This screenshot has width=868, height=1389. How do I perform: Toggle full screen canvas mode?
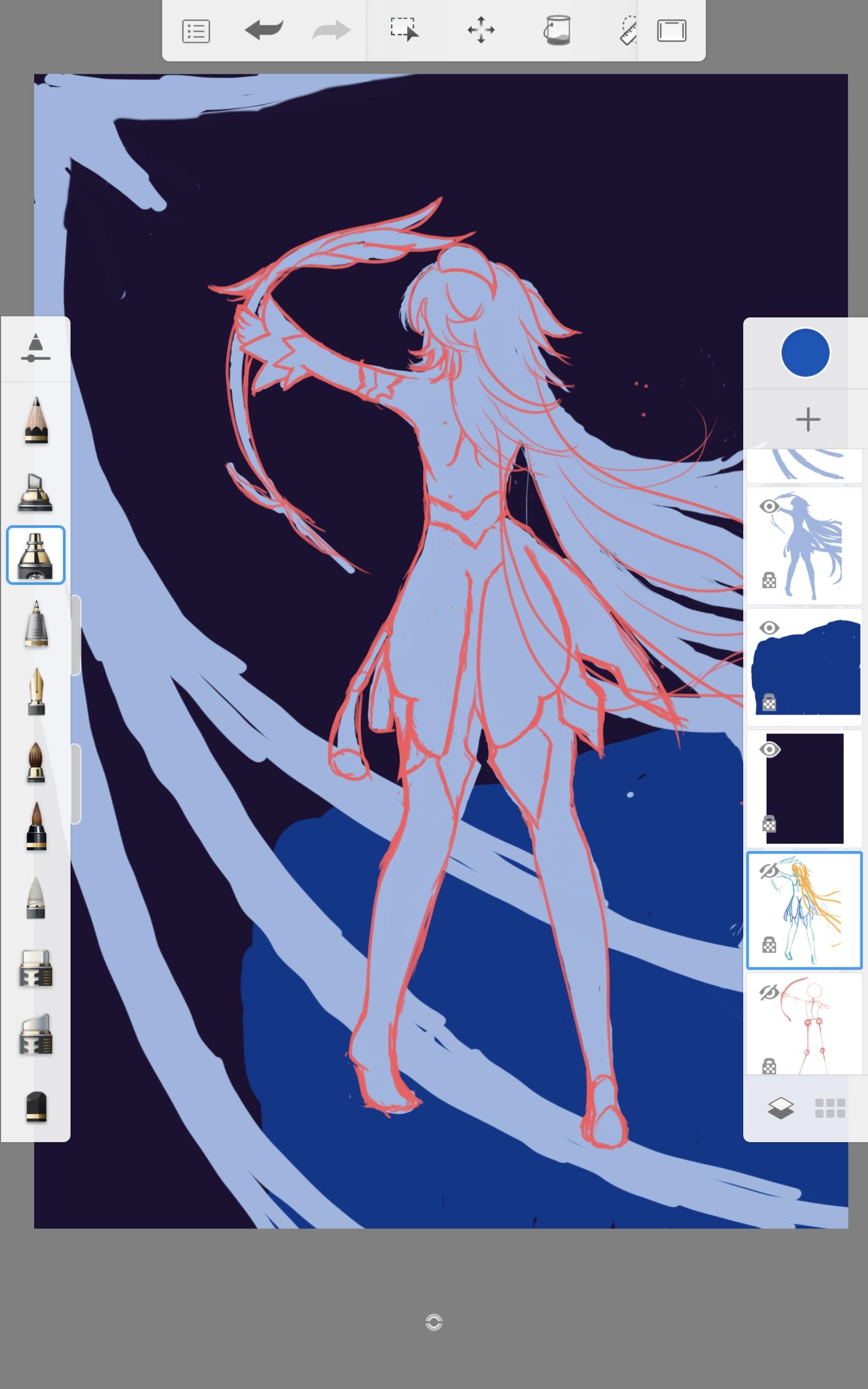coord(671,31)
